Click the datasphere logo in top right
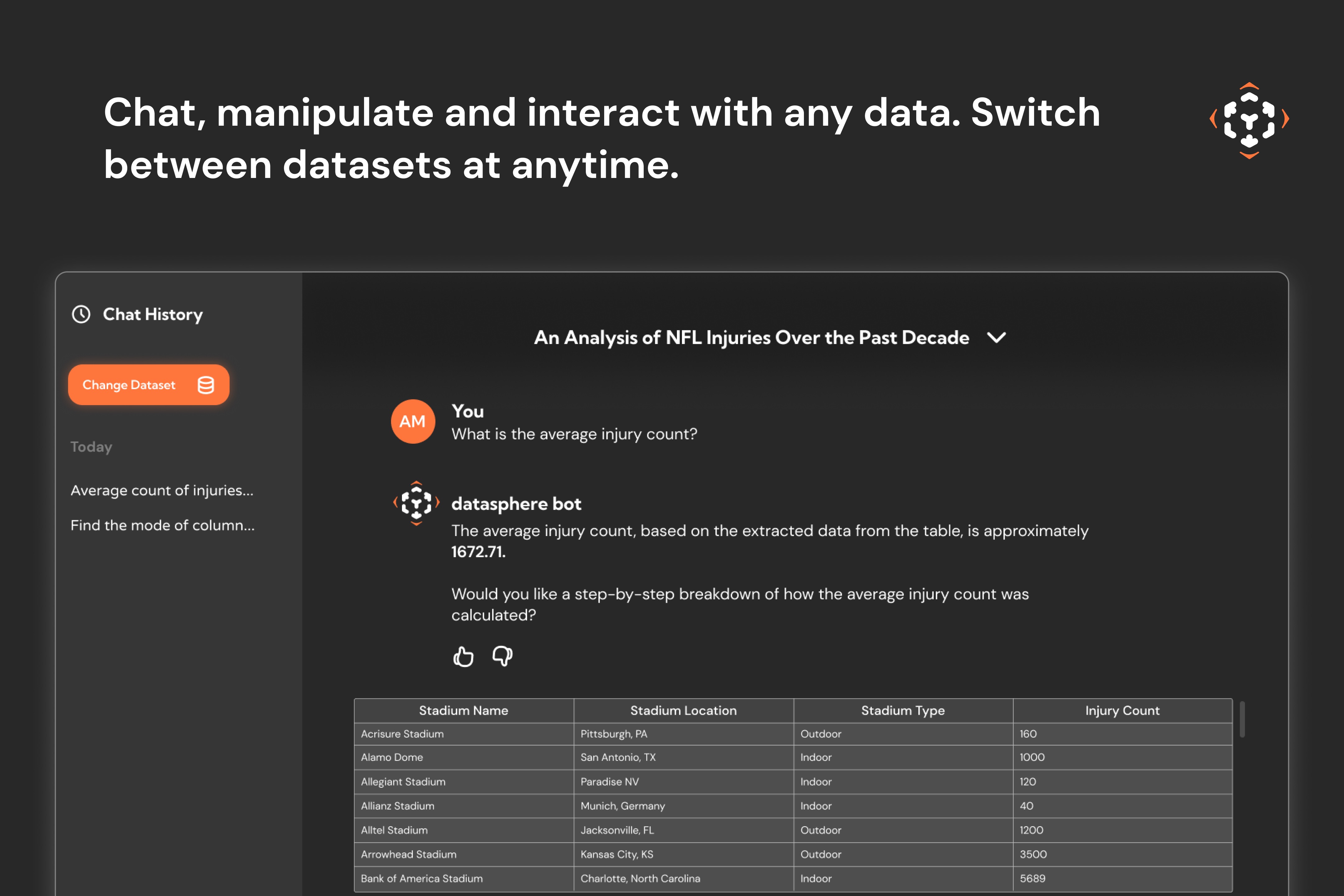This screenshot has width=1344, height=896. 1249,121
